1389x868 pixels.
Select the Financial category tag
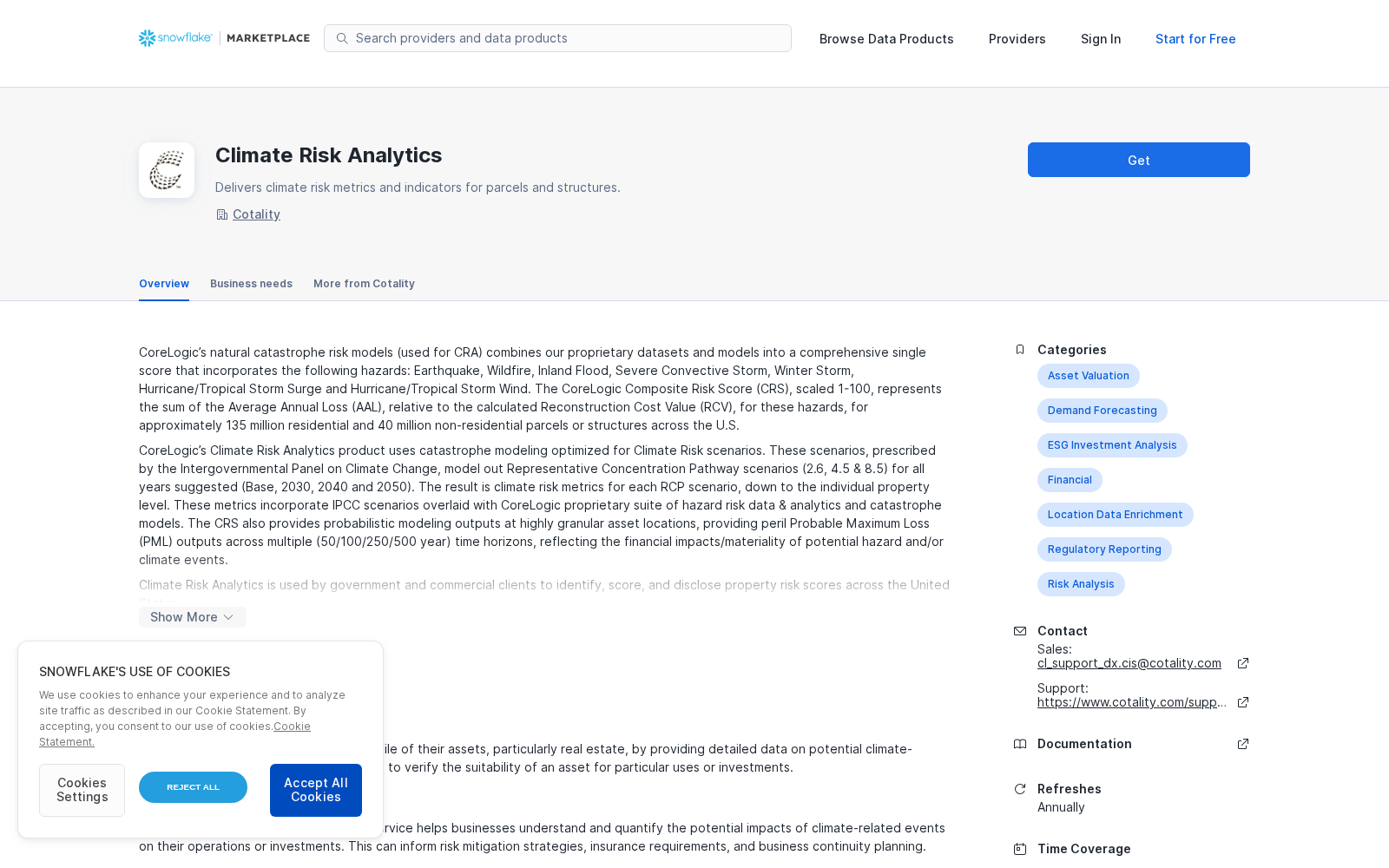1070,480
